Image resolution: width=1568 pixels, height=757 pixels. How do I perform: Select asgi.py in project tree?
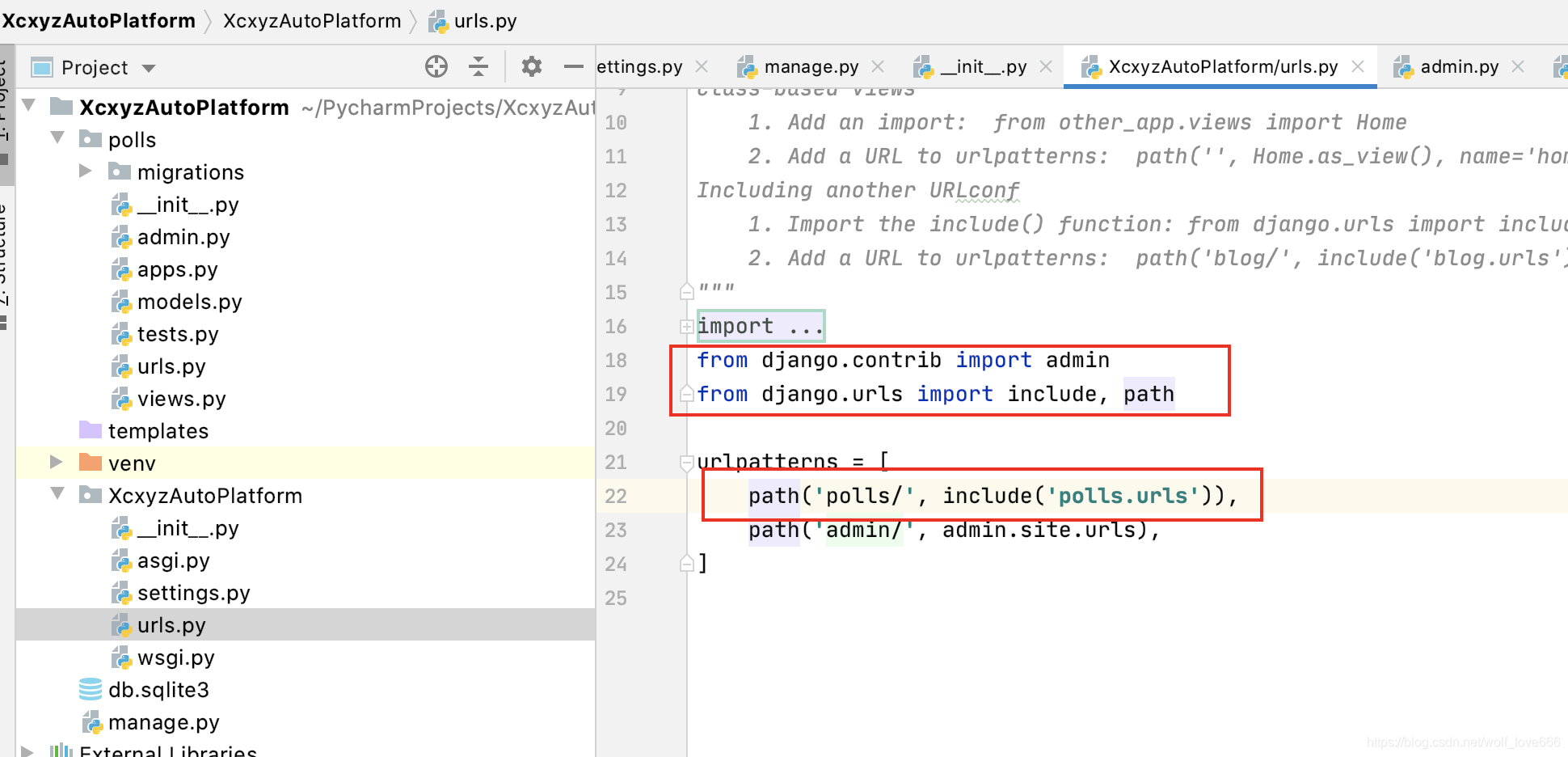pos(173,560)
